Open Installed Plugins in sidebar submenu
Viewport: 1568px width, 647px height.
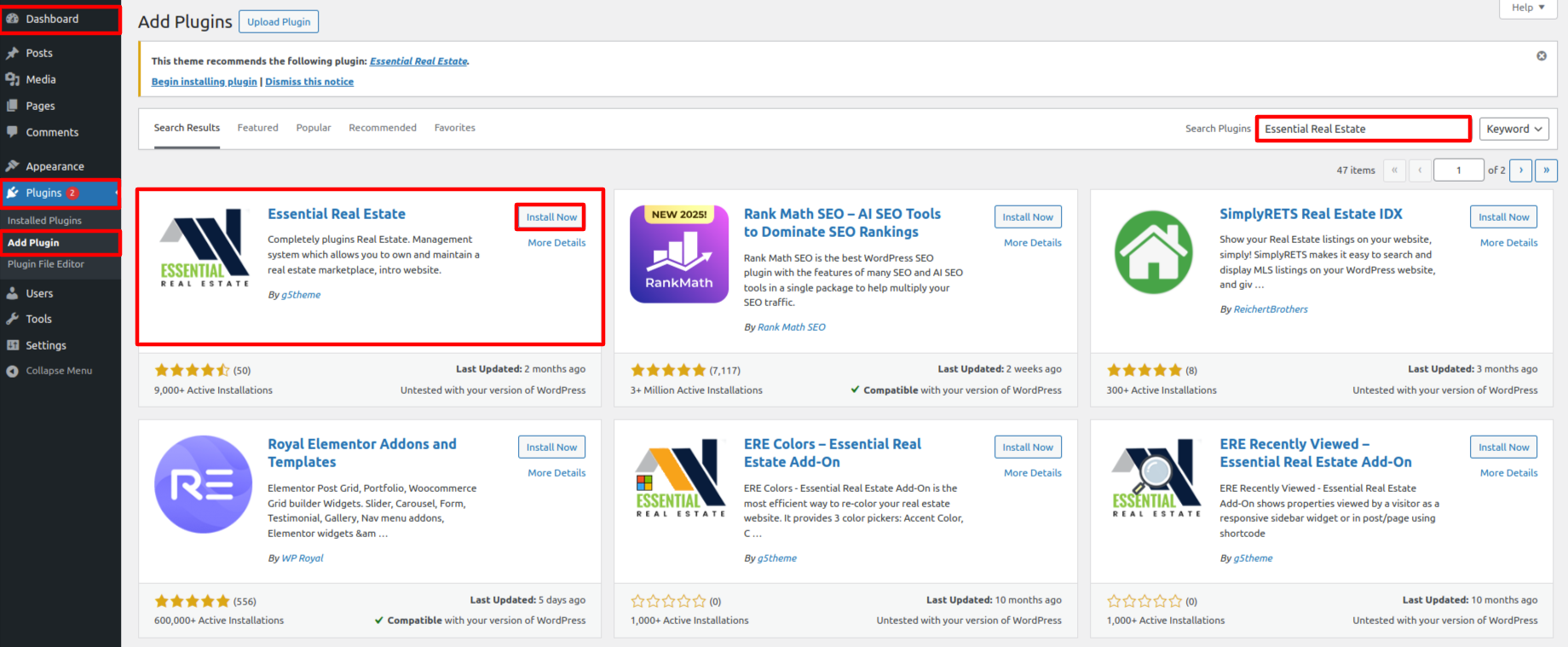pos(44,221)
